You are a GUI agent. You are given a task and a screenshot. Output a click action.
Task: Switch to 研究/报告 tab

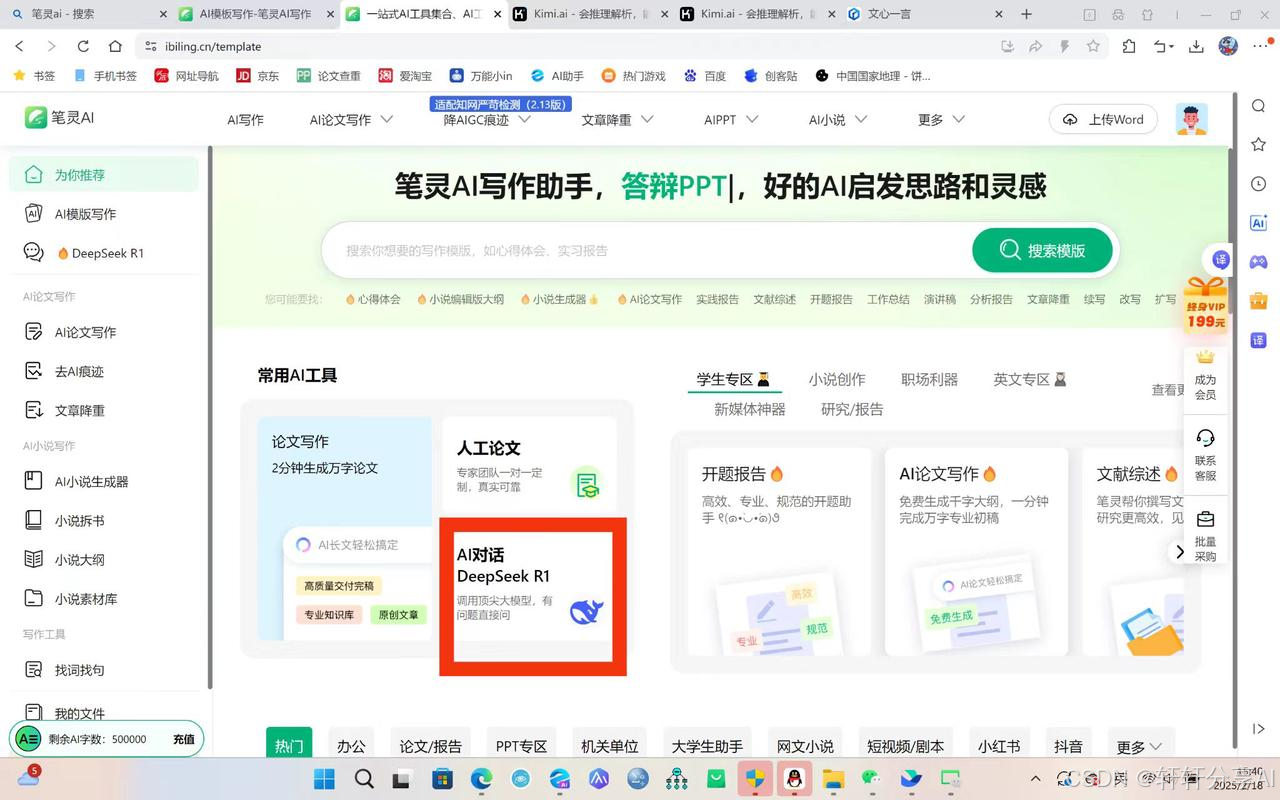tap(852, 409)
